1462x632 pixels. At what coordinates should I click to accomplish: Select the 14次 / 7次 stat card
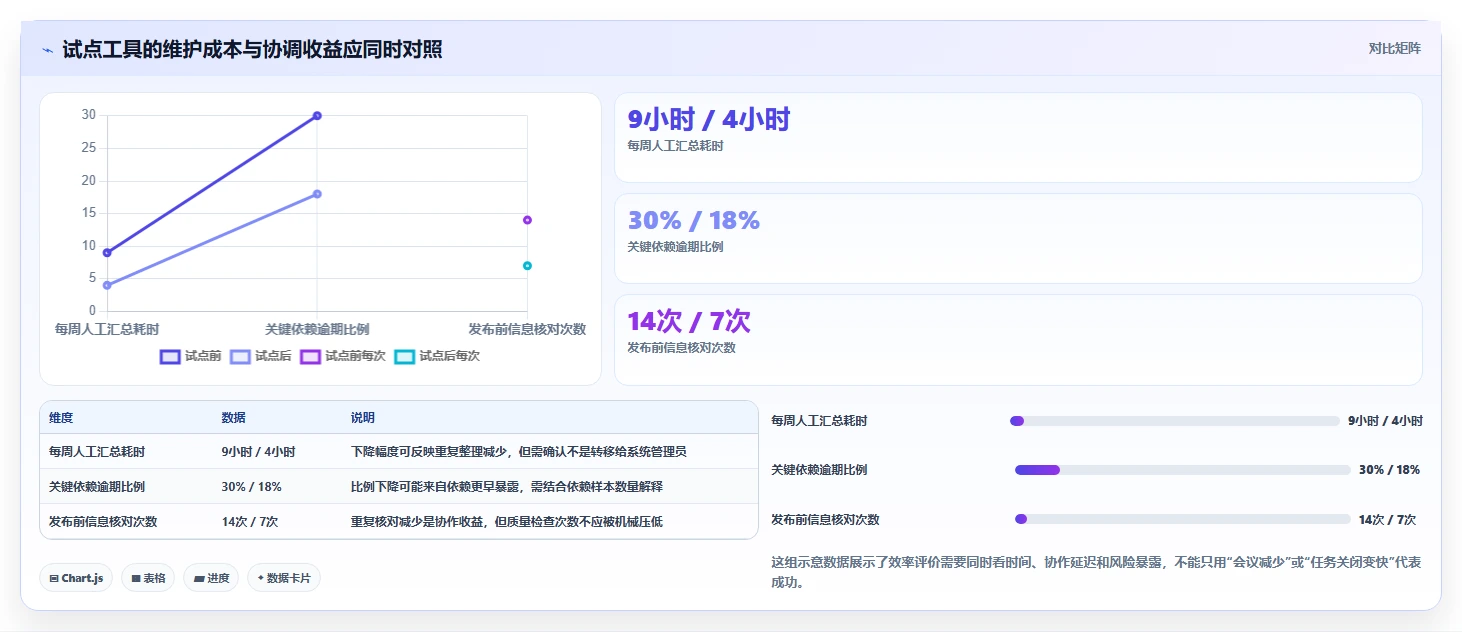tap(1018, 340)
